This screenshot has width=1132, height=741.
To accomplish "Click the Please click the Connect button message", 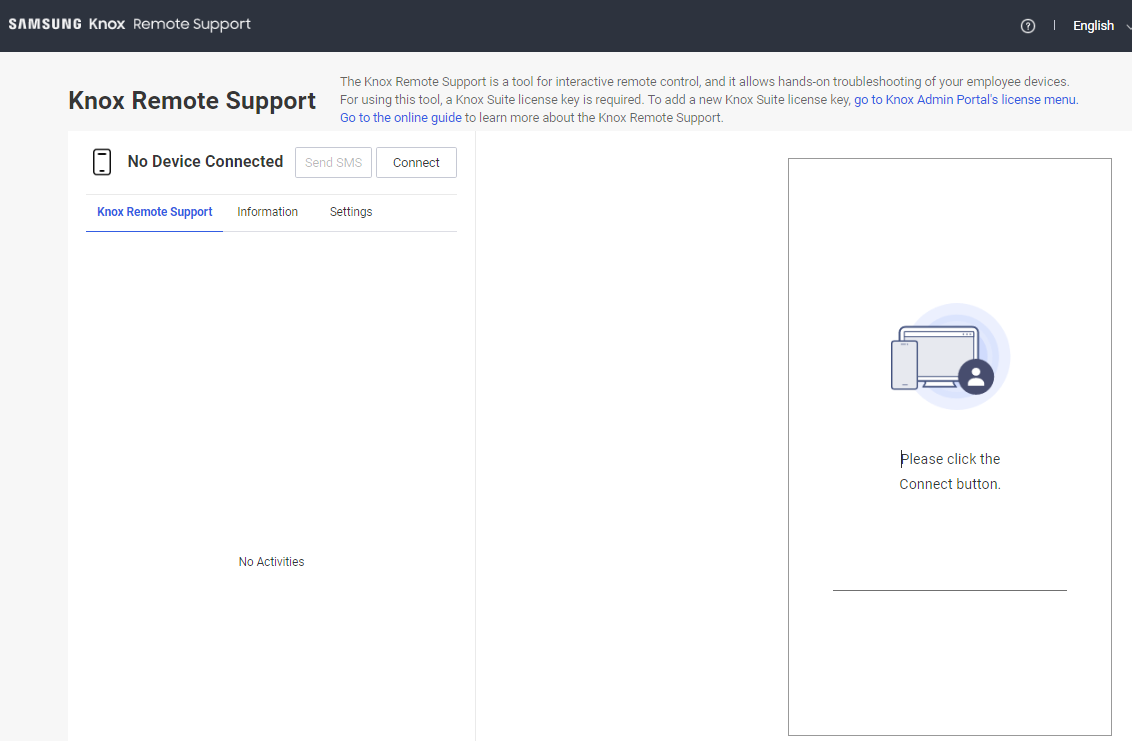I will [x=950, y=472].
